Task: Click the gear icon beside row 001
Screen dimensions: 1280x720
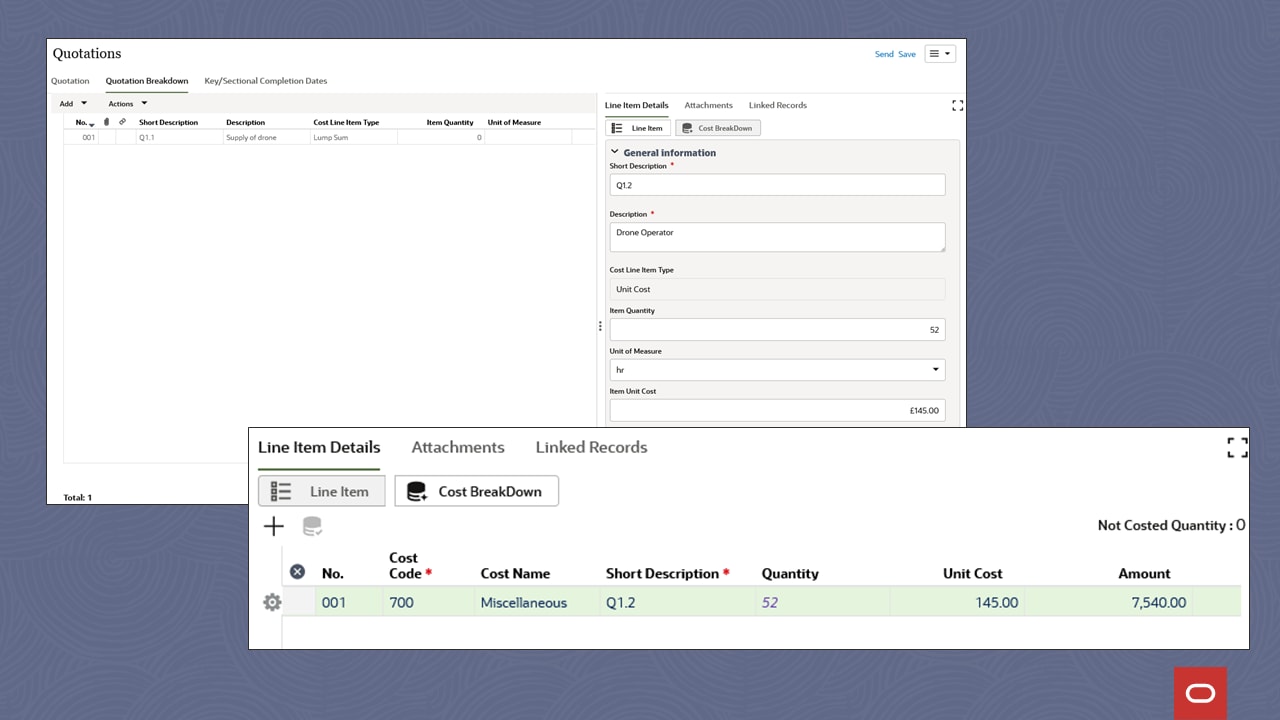Action: coord(271,602)
